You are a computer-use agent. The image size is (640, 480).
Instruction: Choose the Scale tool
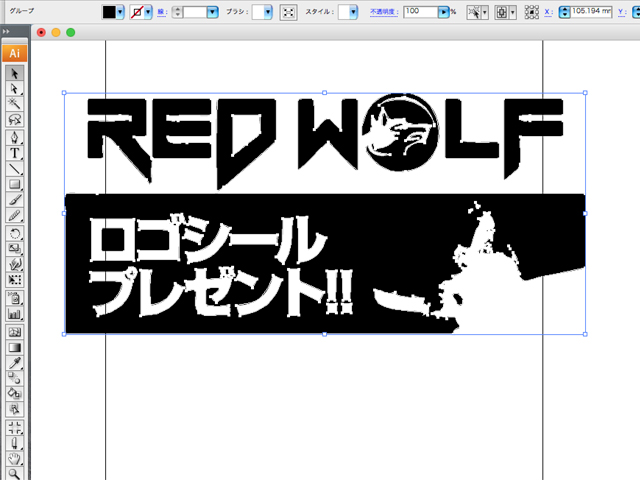(15, 248)
